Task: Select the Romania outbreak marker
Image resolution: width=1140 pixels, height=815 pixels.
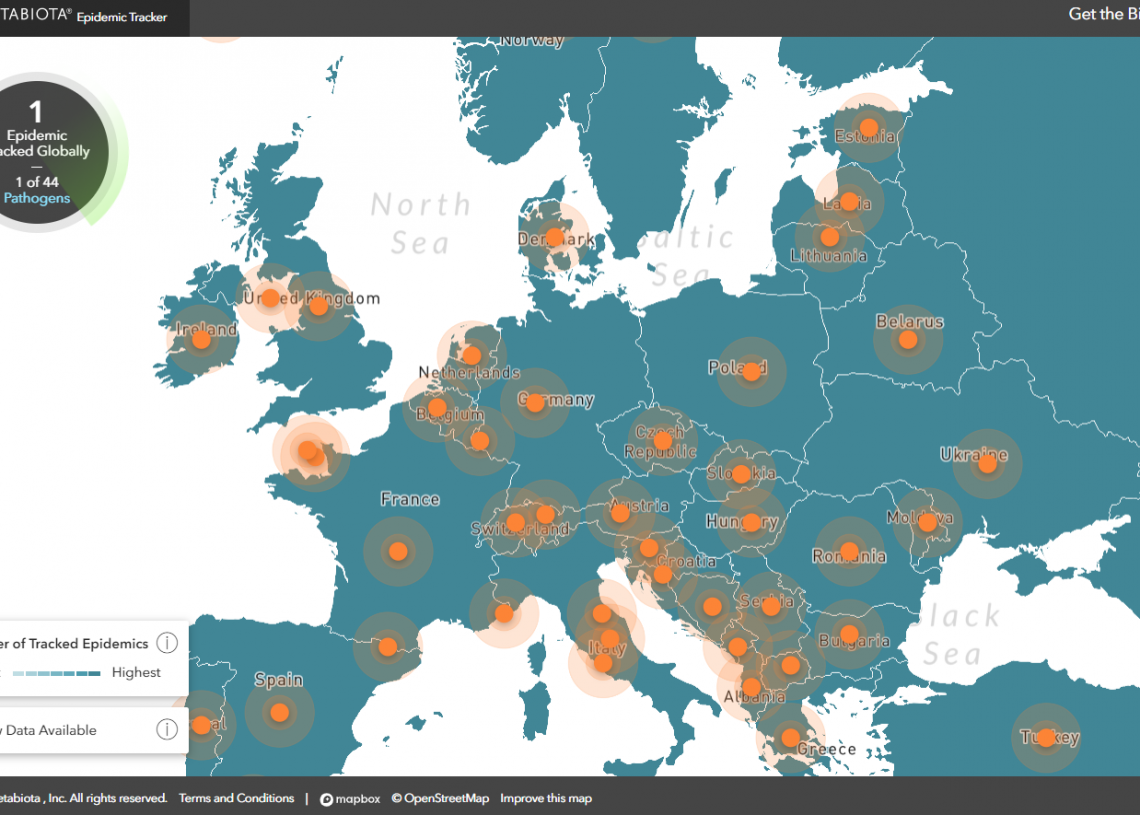Action: click(849, 551)
